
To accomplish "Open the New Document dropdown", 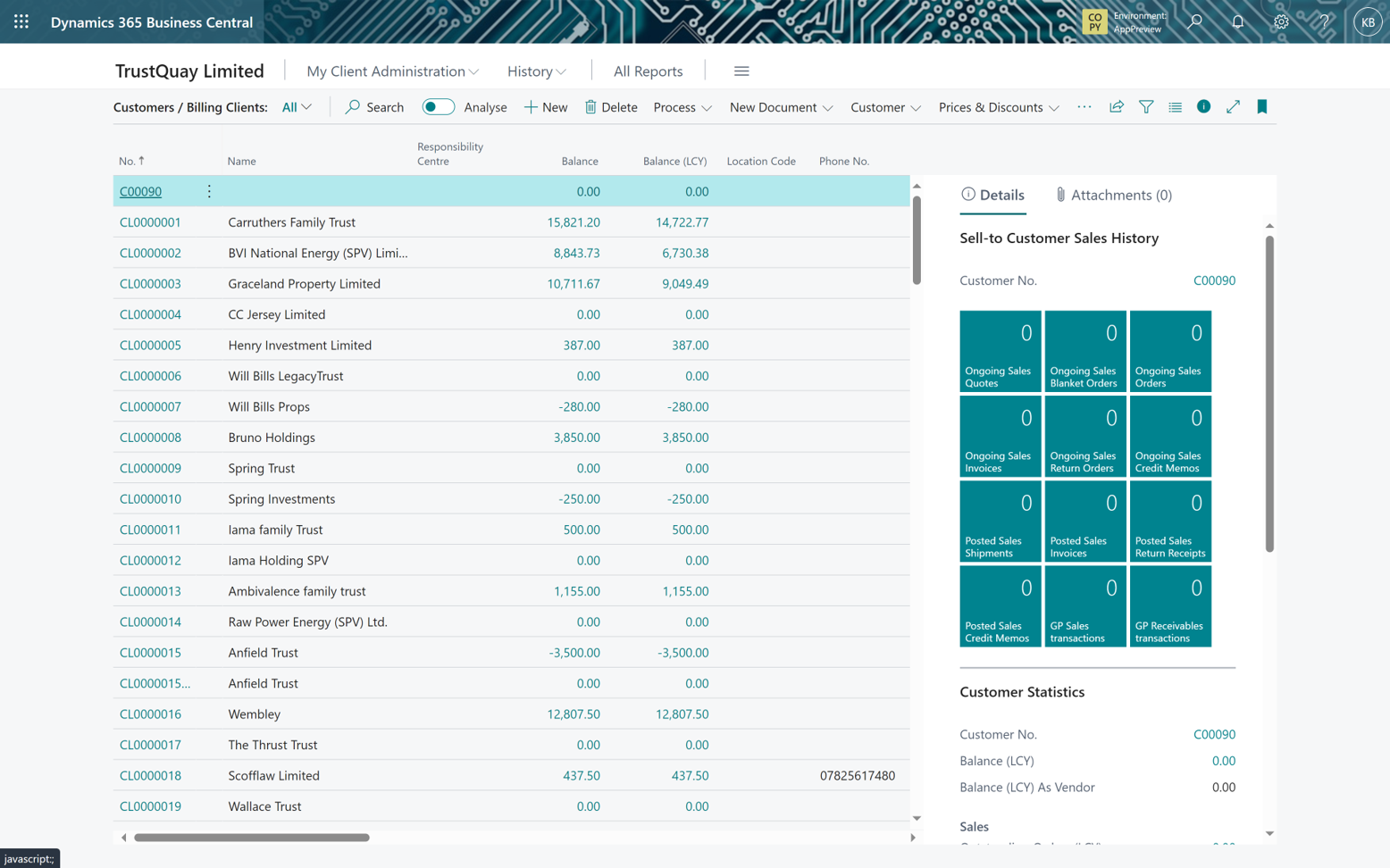I will [779, 106].
